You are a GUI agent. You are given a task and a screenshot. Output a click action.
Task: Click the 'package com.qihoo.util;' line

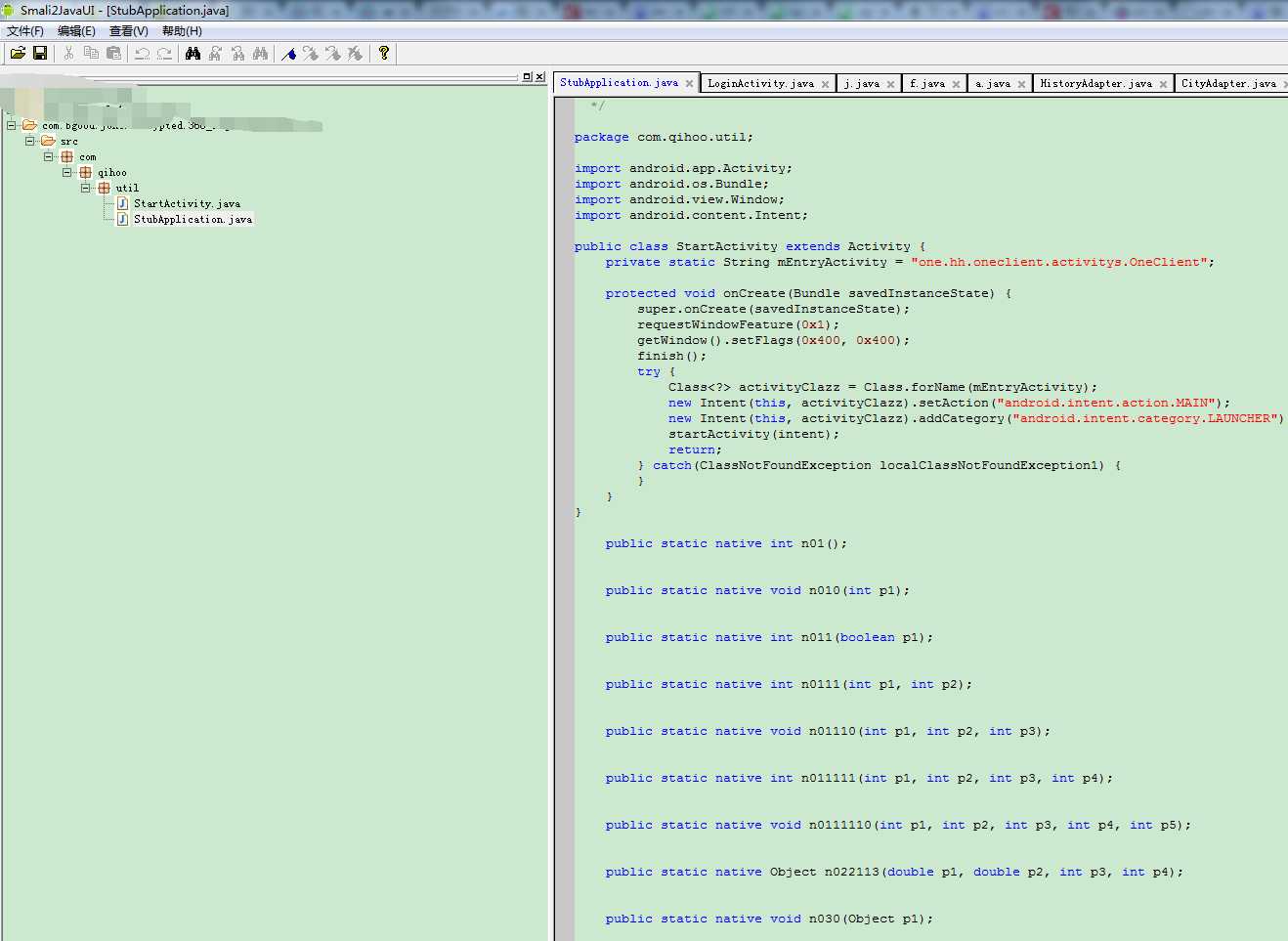(x=664, y=137)
